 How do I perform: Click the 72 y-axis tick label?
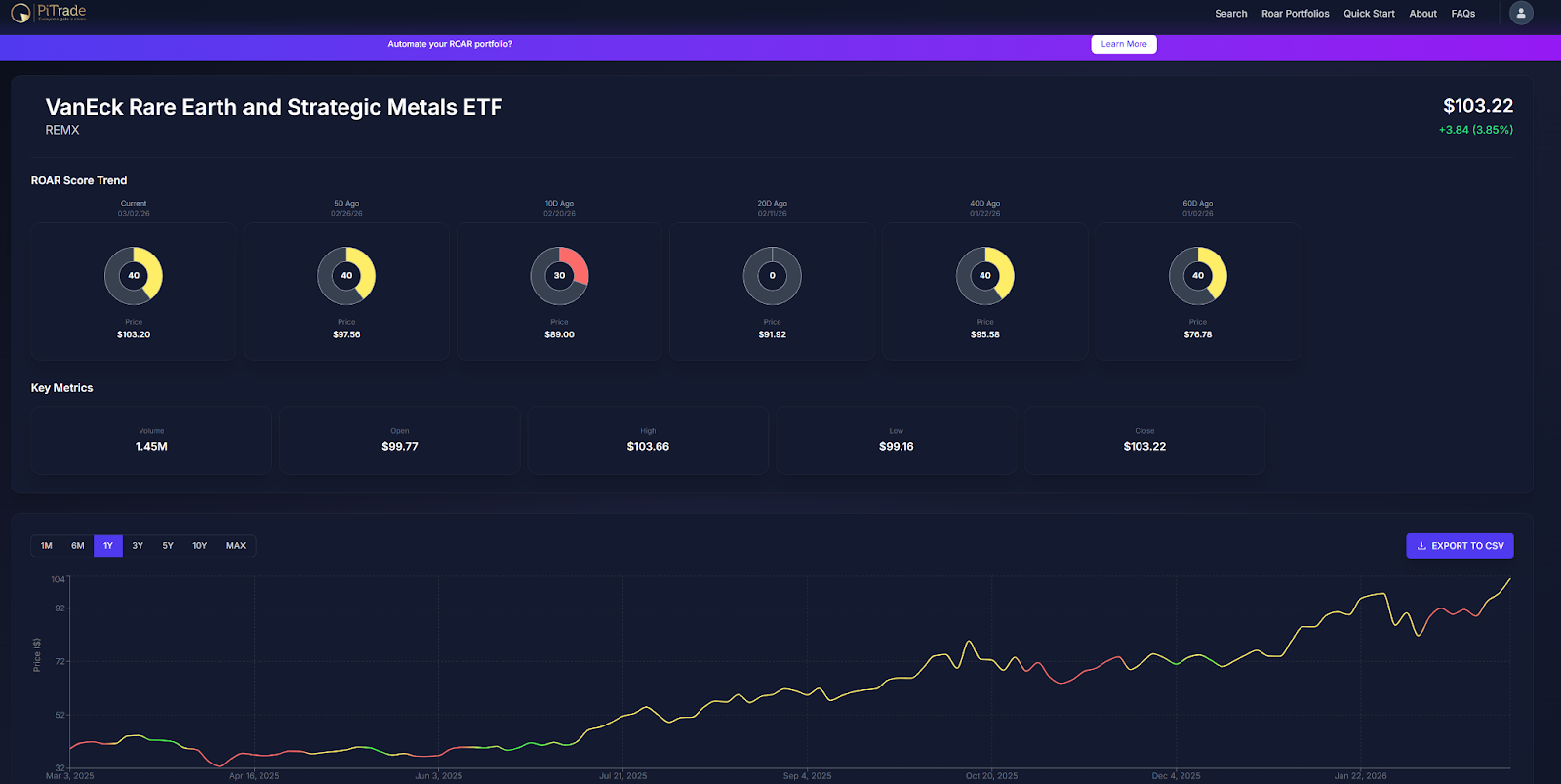(x=60, y=661)
